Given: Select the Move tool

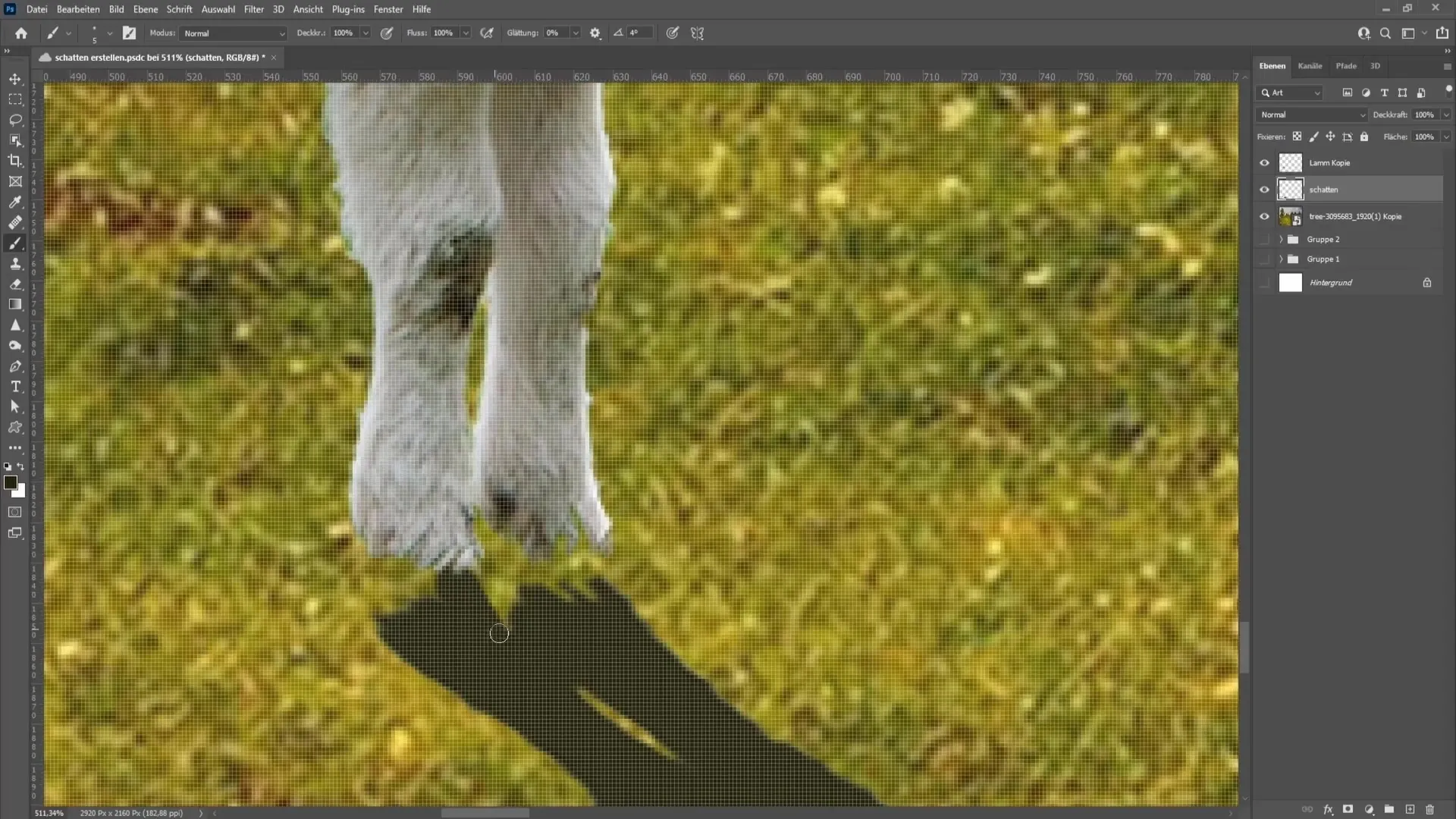Looking at the screenshot, I should coord(15,78).
